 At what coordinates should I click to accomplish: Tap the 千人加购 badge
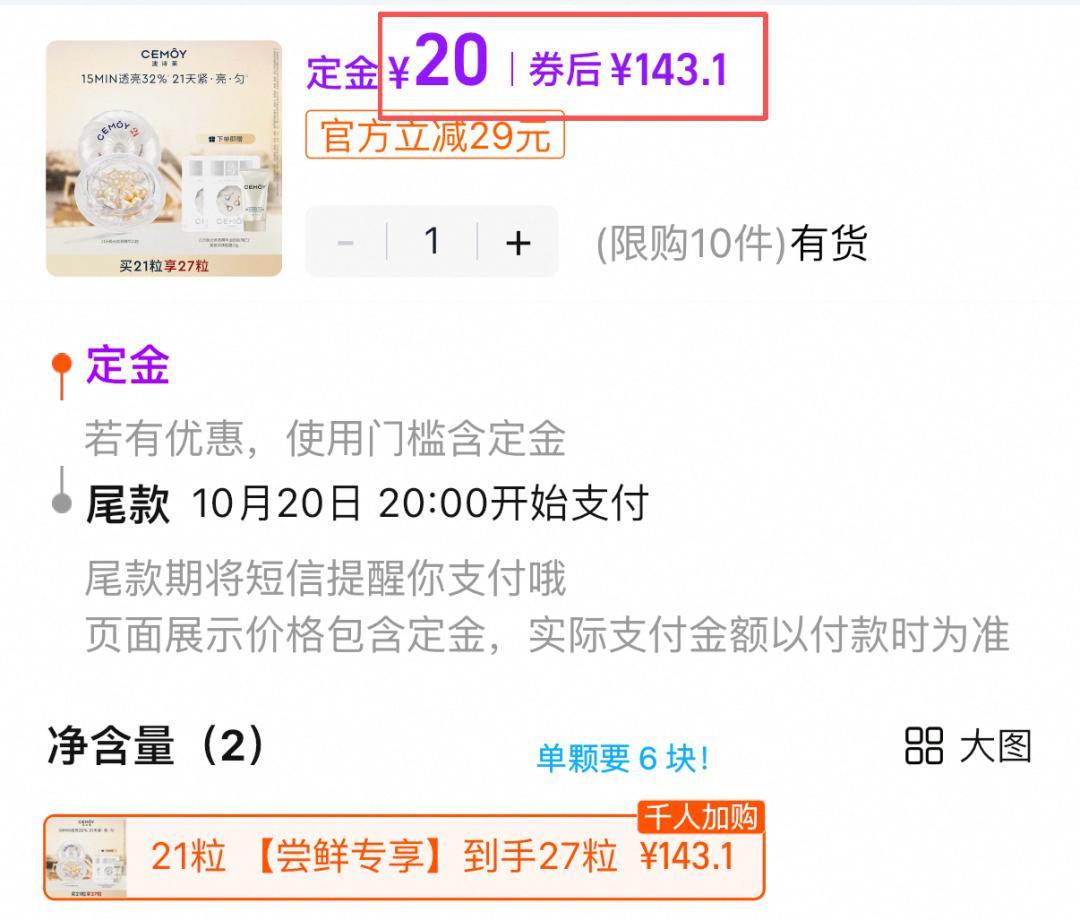[x=700, y=817]
